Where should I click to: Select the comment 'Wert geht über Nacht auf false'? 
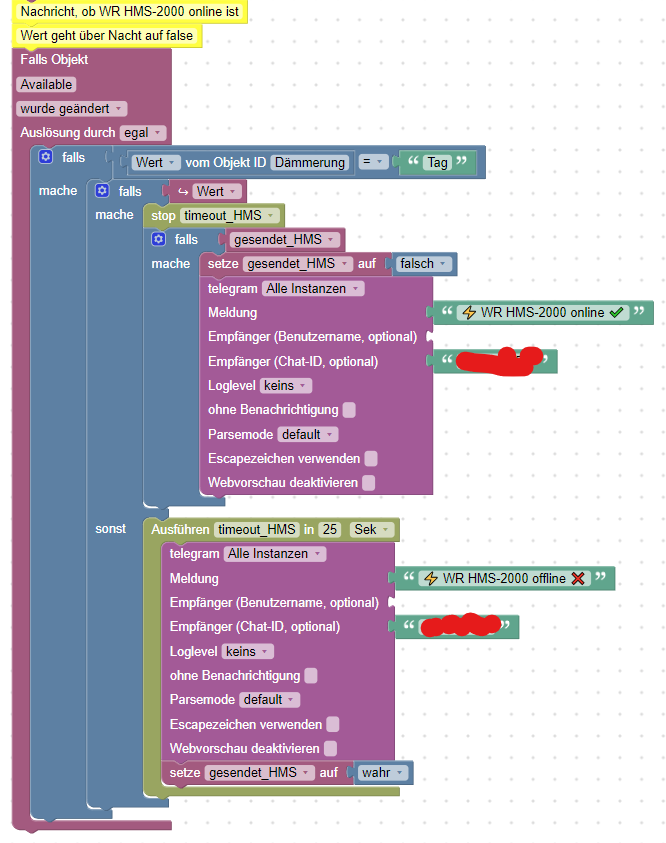click(106, 35)
